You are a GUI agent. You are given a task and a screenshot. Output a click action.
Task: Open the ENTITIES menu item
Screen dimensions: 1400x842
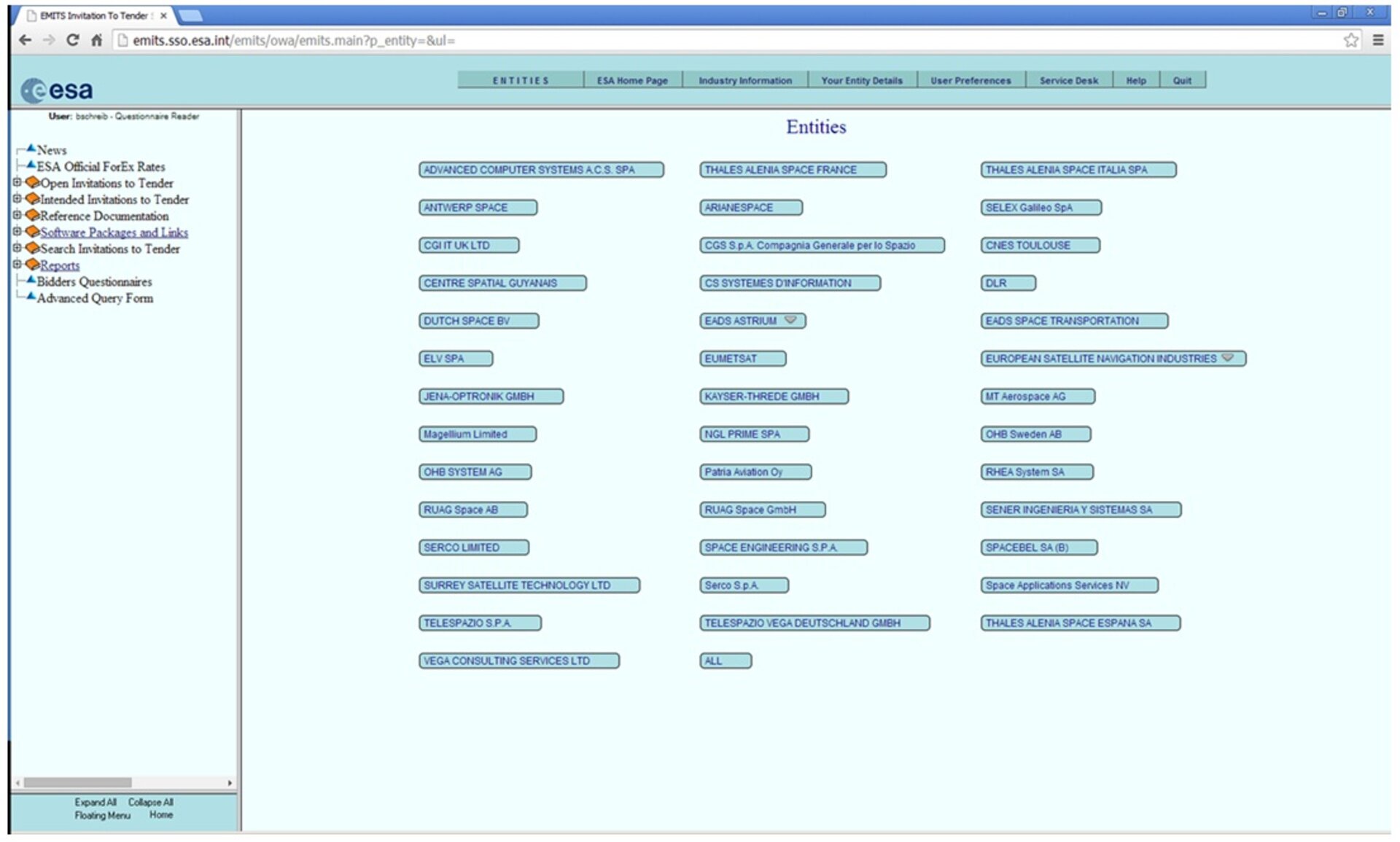point(521,80)
